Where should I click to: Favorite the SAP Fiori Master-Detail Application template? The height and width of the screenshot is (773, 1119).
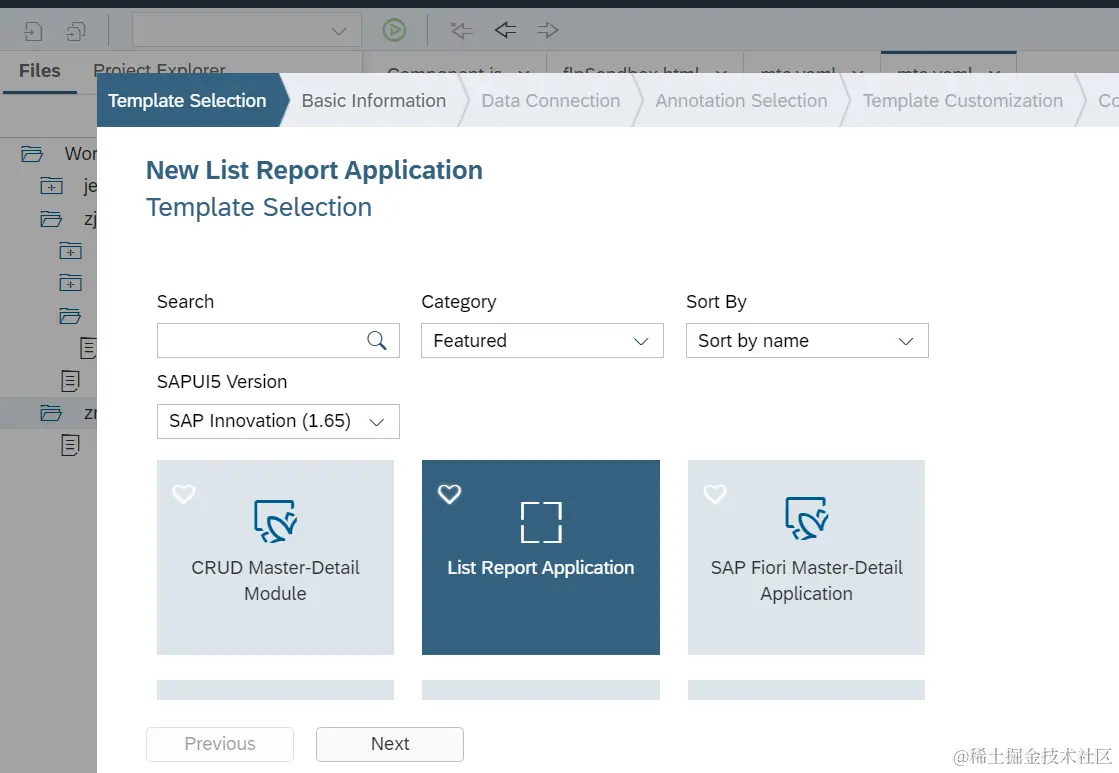(x=714, y=494)
